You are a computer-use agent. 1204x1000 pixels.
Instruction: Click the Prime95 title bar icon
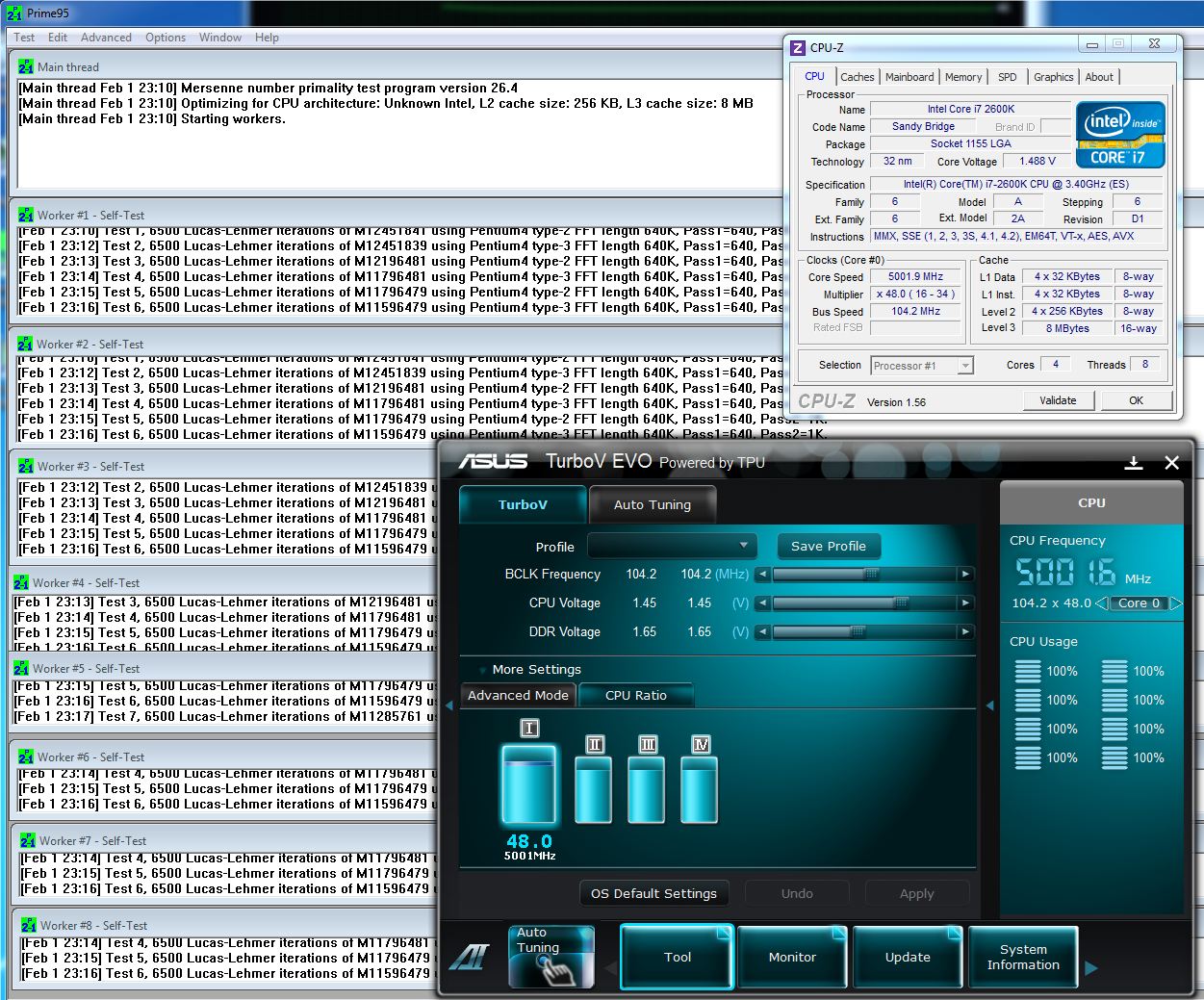pyautogui.click(x=13, y=13)
